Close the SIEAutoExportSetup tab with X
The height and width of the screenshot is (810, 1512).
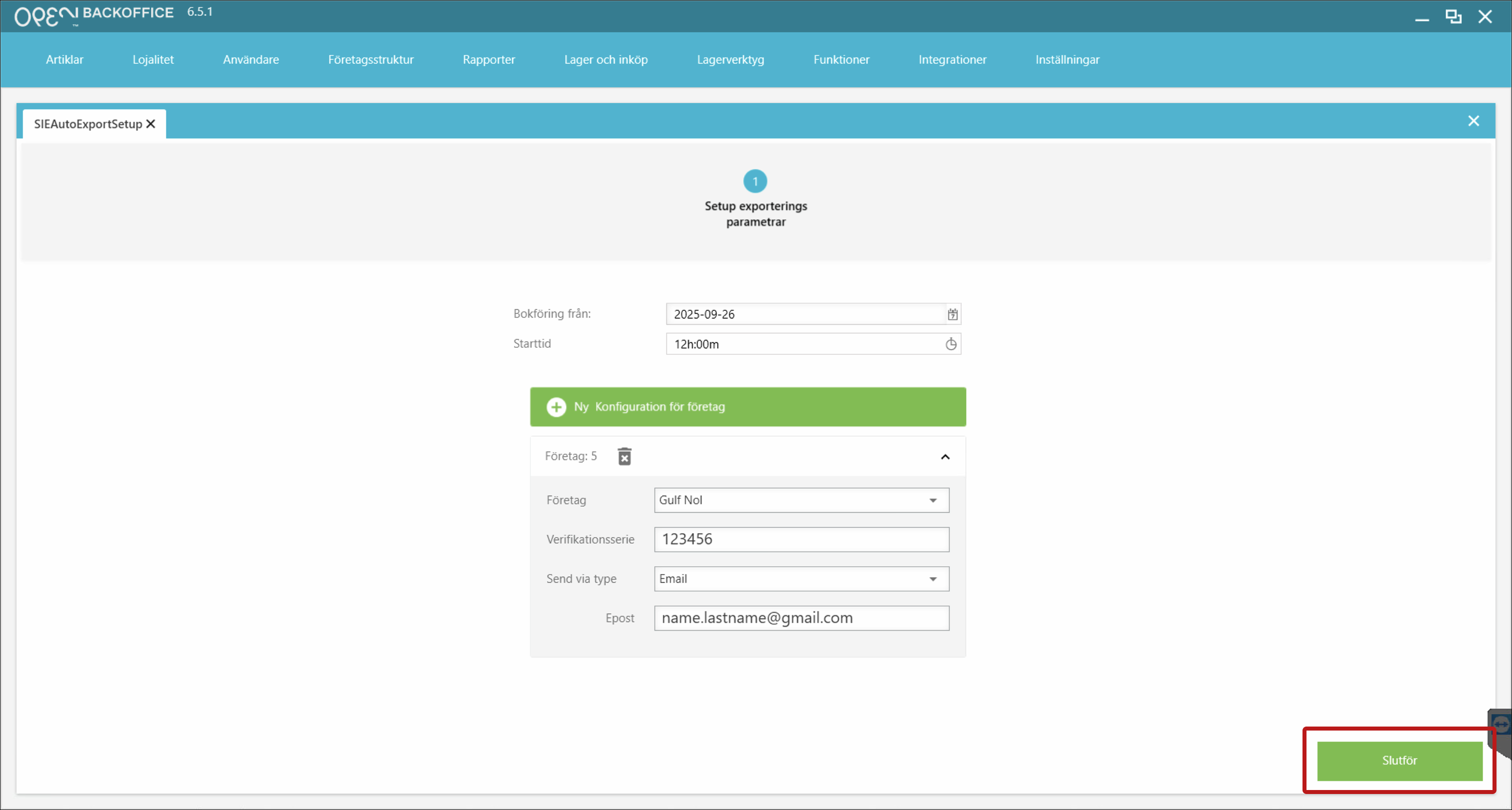pos(151,124)
